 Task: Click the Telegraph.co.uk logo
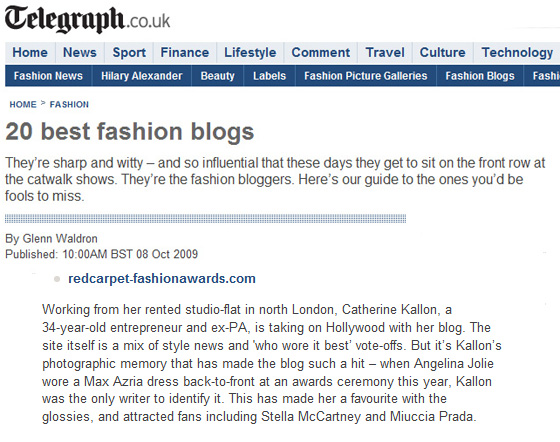88,19
